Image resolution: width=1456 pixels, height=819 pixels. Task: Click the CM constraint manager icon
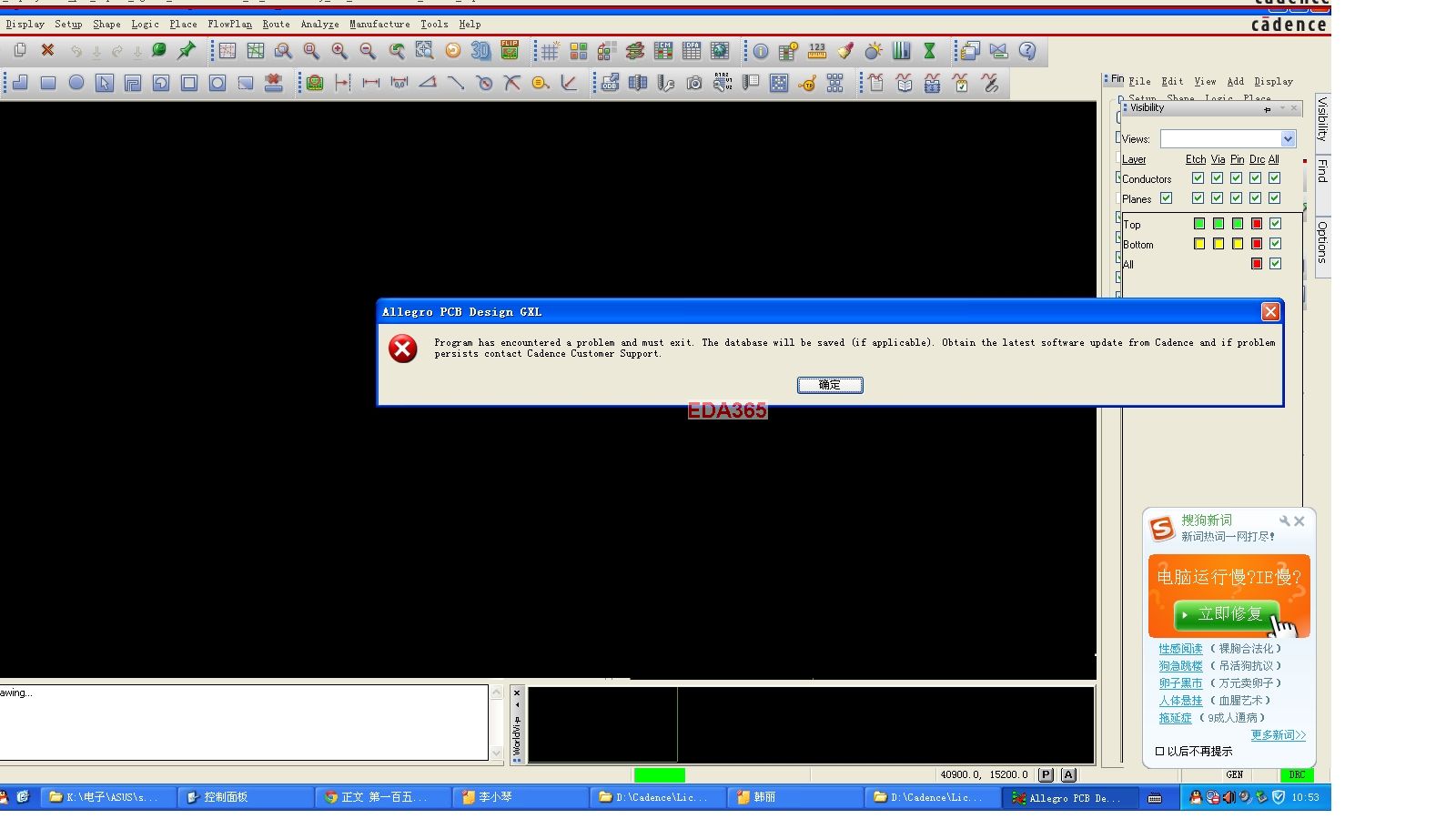[x=663, y=51]
